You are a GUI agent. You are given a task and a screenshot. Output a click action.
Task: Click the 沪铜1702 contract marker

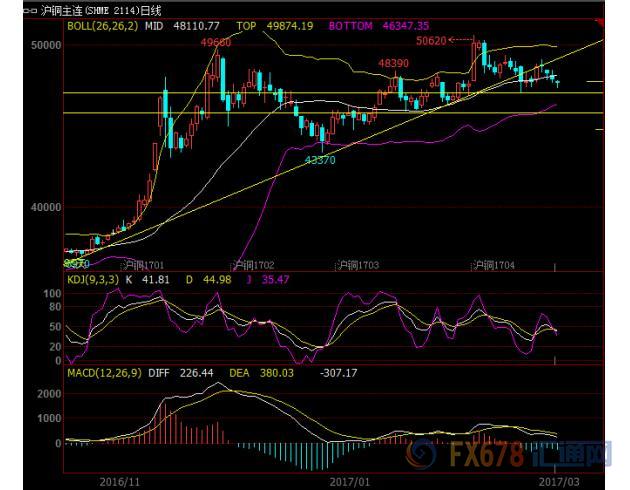pyautogui.click(x=254, y=265)
